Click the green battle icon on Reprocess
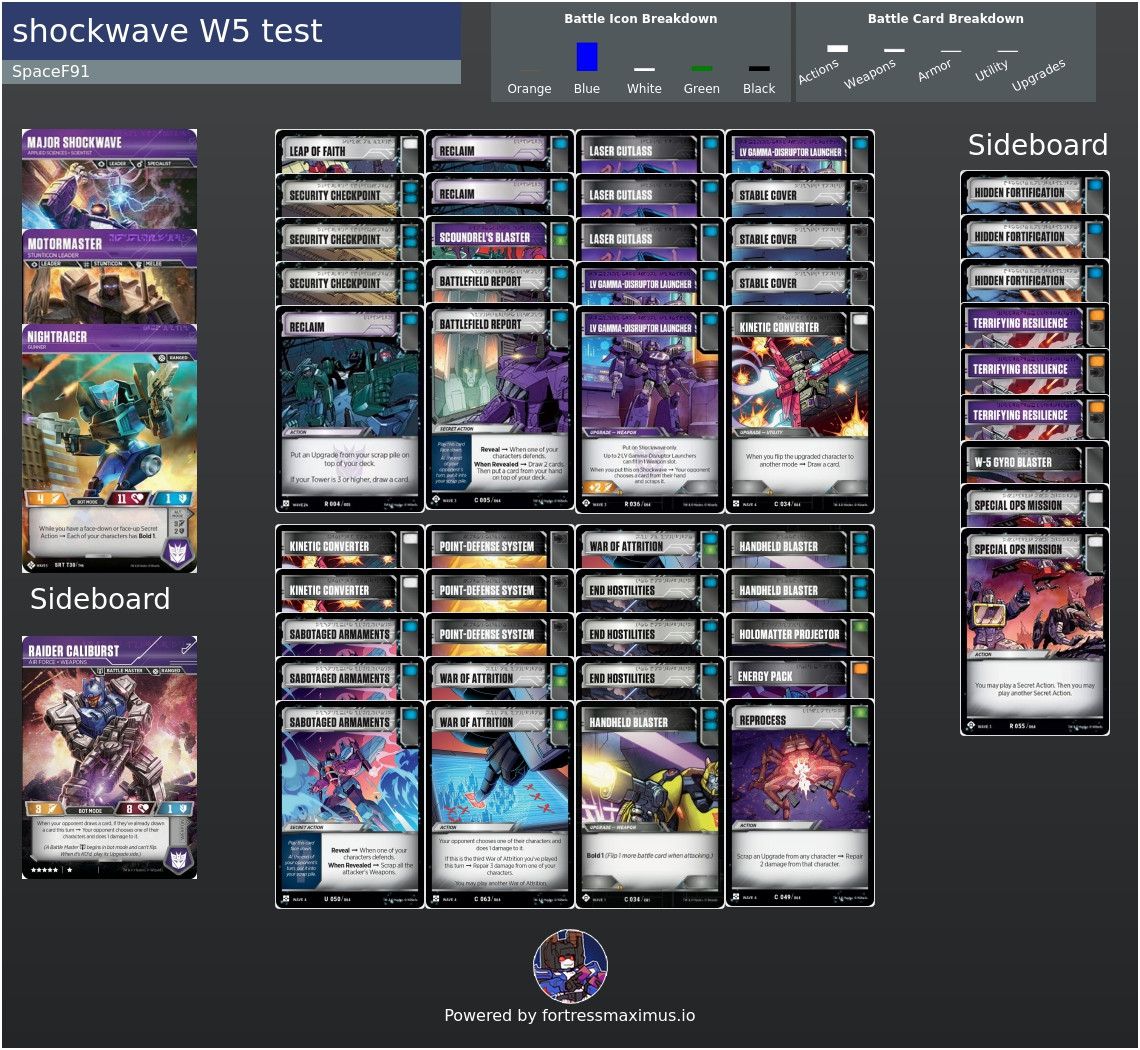 pos(859,713)
